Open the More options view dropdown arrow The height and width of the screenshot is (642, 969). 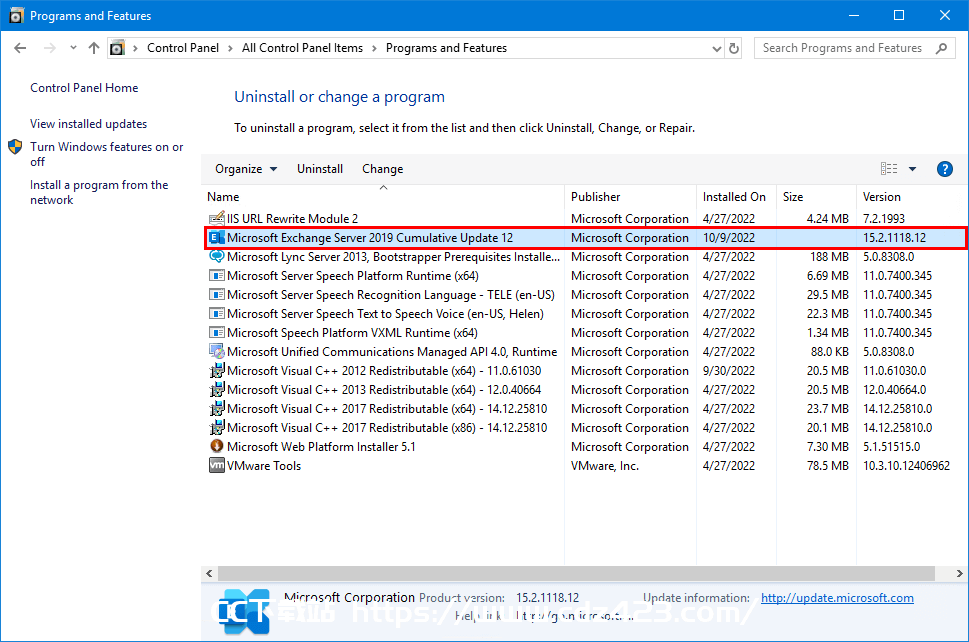912,169
